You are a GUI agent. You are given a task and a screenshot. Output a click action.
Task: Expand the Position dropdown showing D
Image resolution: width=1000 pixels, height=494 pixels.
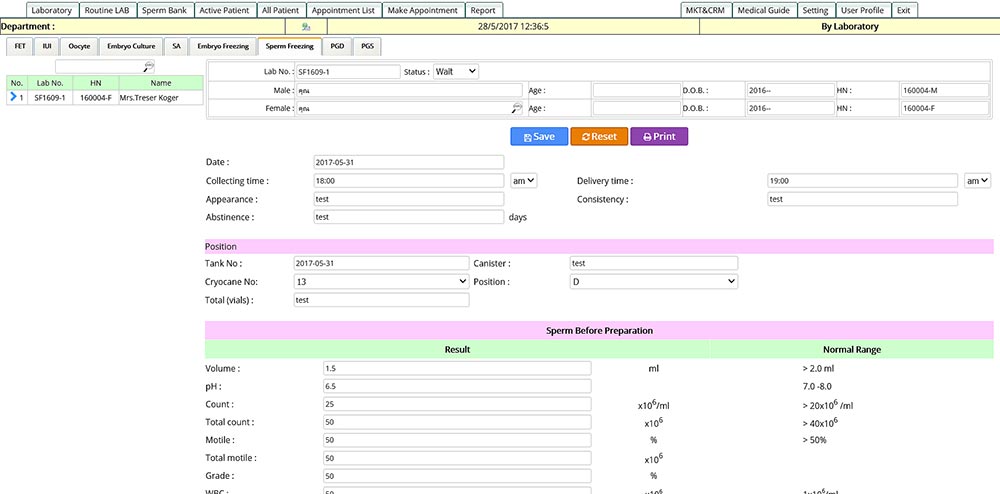coord(654,281)
